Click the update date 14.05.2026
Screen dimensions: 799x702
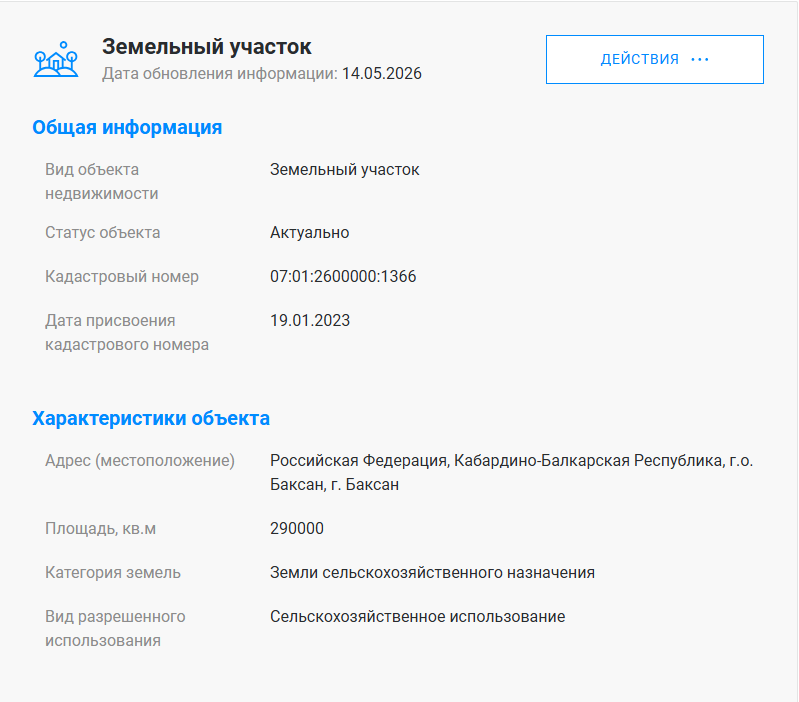click(x=382, y=73)
